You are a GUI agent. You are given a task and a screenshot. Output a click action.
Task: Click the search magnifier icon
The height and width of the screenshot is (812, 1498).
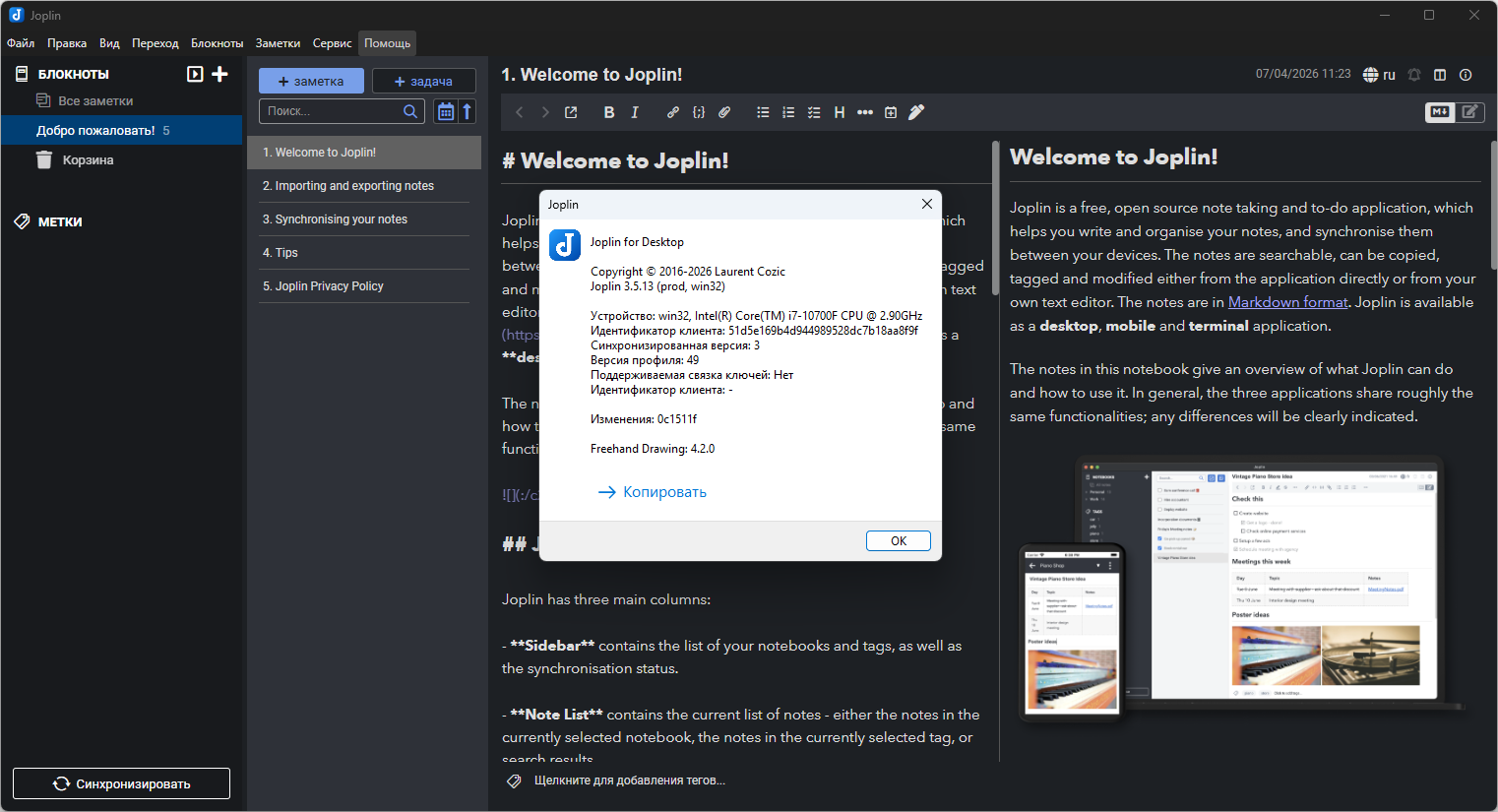pos(410,111)
